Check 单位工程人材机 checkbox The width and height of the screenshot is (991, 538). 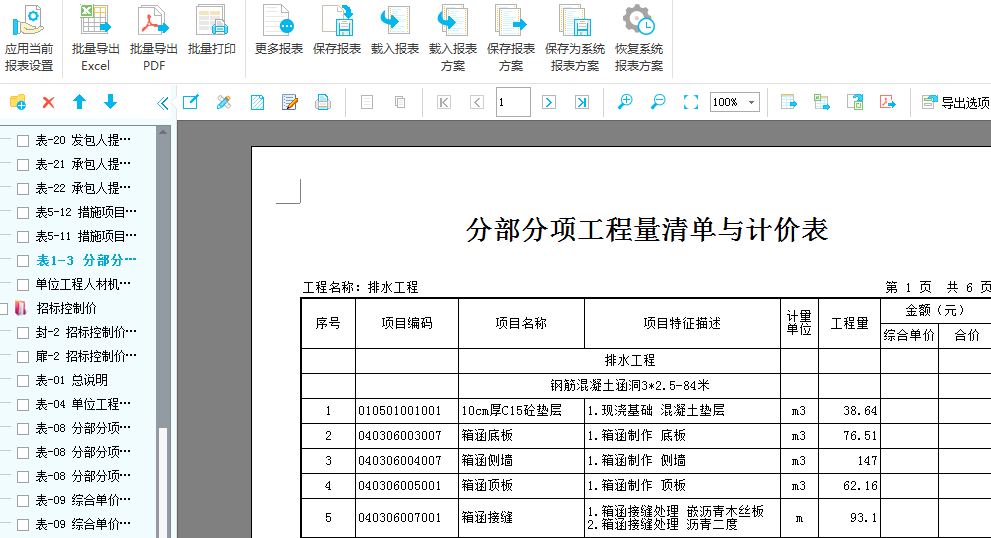[23, 284]
